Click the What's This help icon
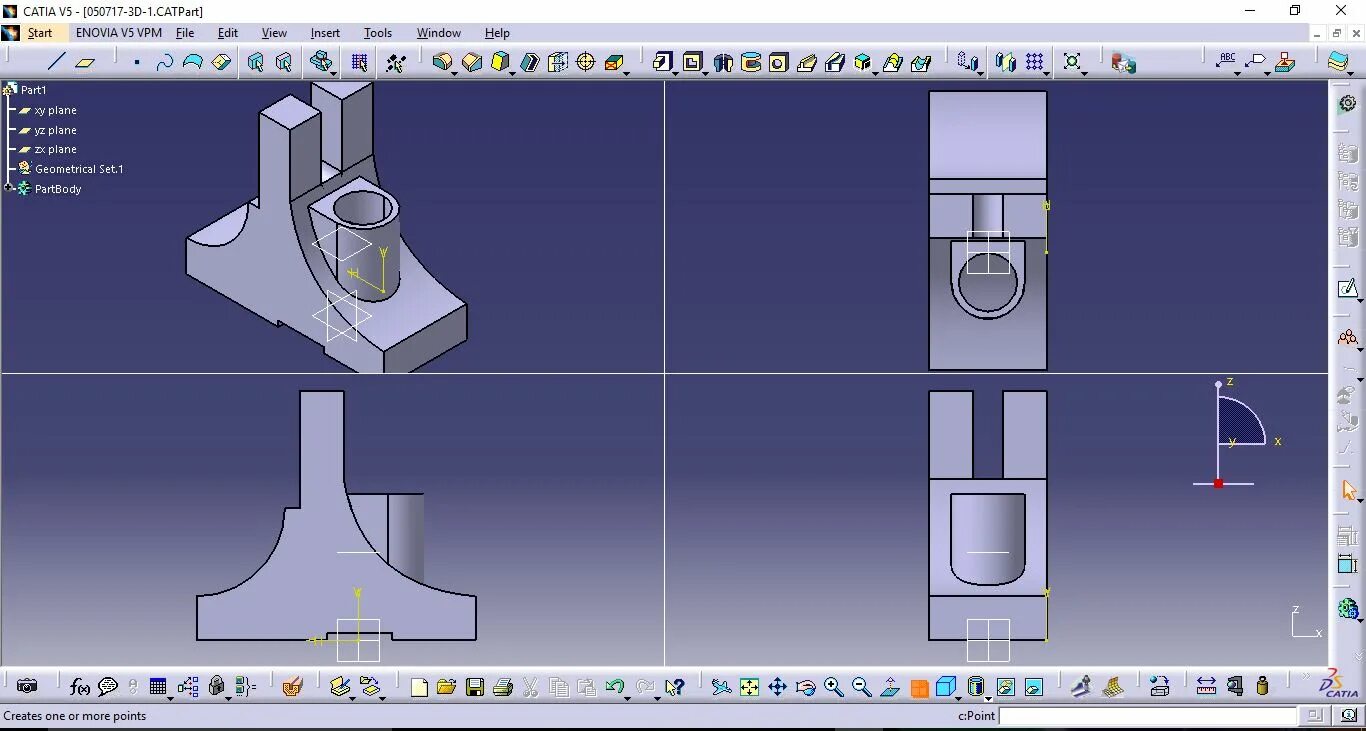Image resolution: width=1366 pixels, height=731 pixels. pyautogui.click(x=675, y=686)
